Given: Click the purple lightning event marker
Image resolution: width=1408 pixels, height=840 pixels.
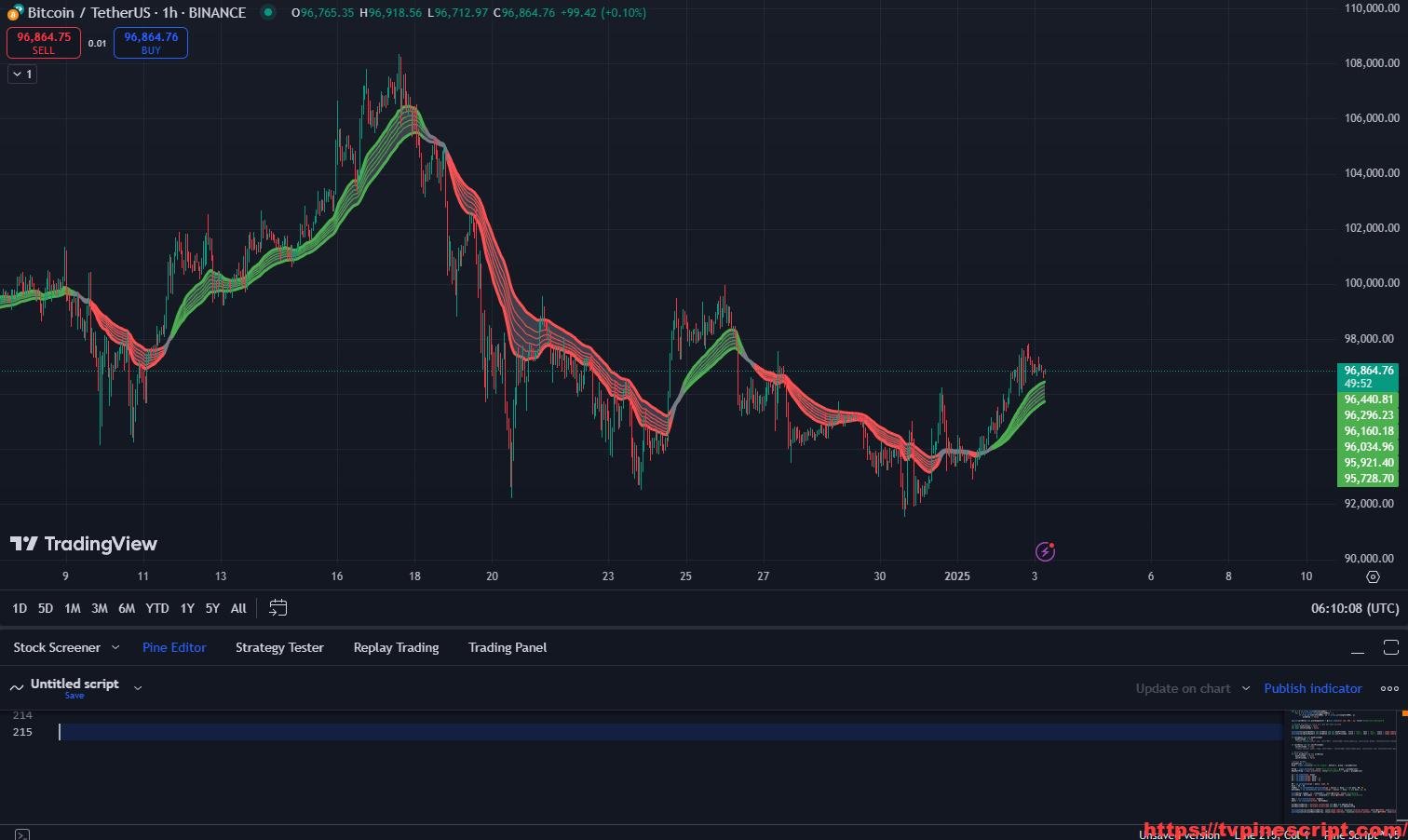Looking at the screenshot, I should (x=1045, y=551).
